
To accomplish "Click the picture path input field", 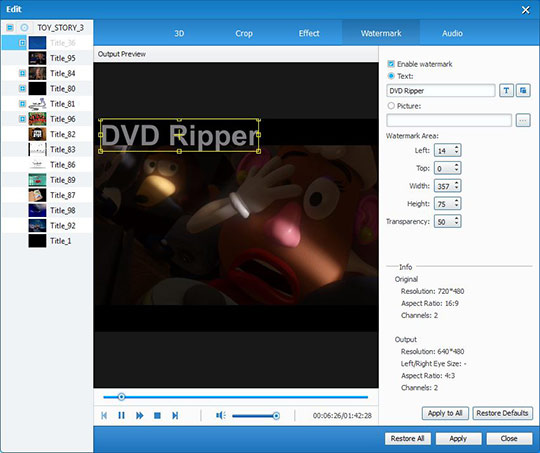I will (449, 120).
